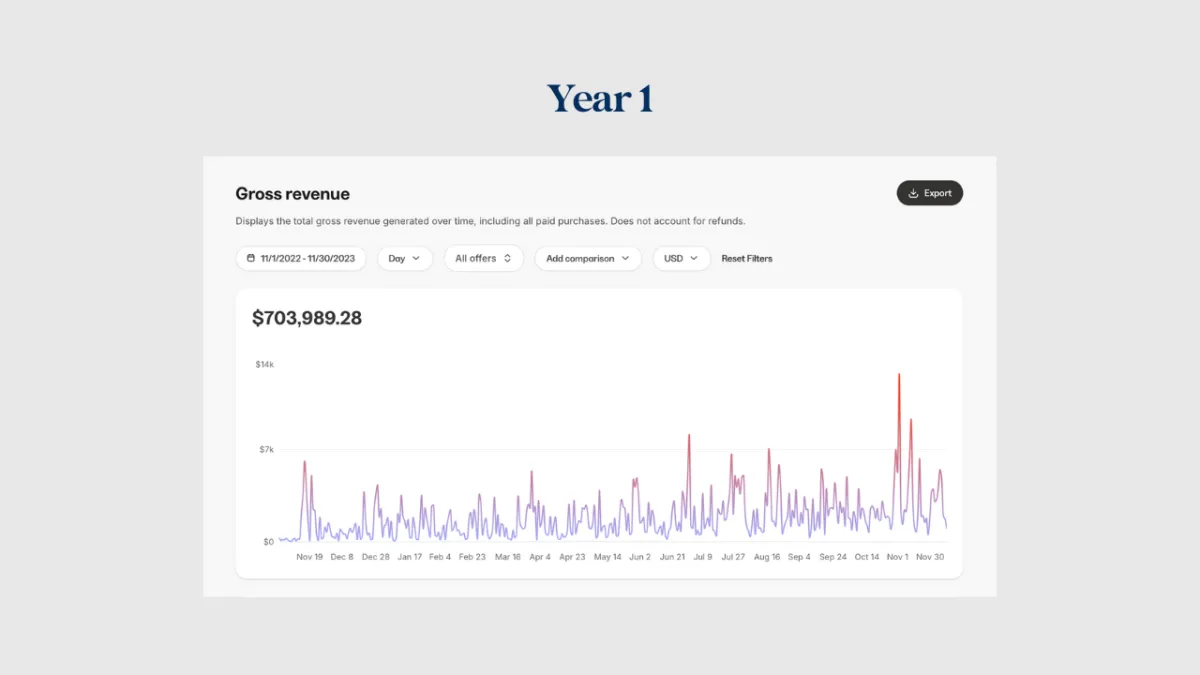Open the 11/1/2022 - 11/30/2023 date range
The height and width of the screenshot is (675, 1200).
point(301,258)
